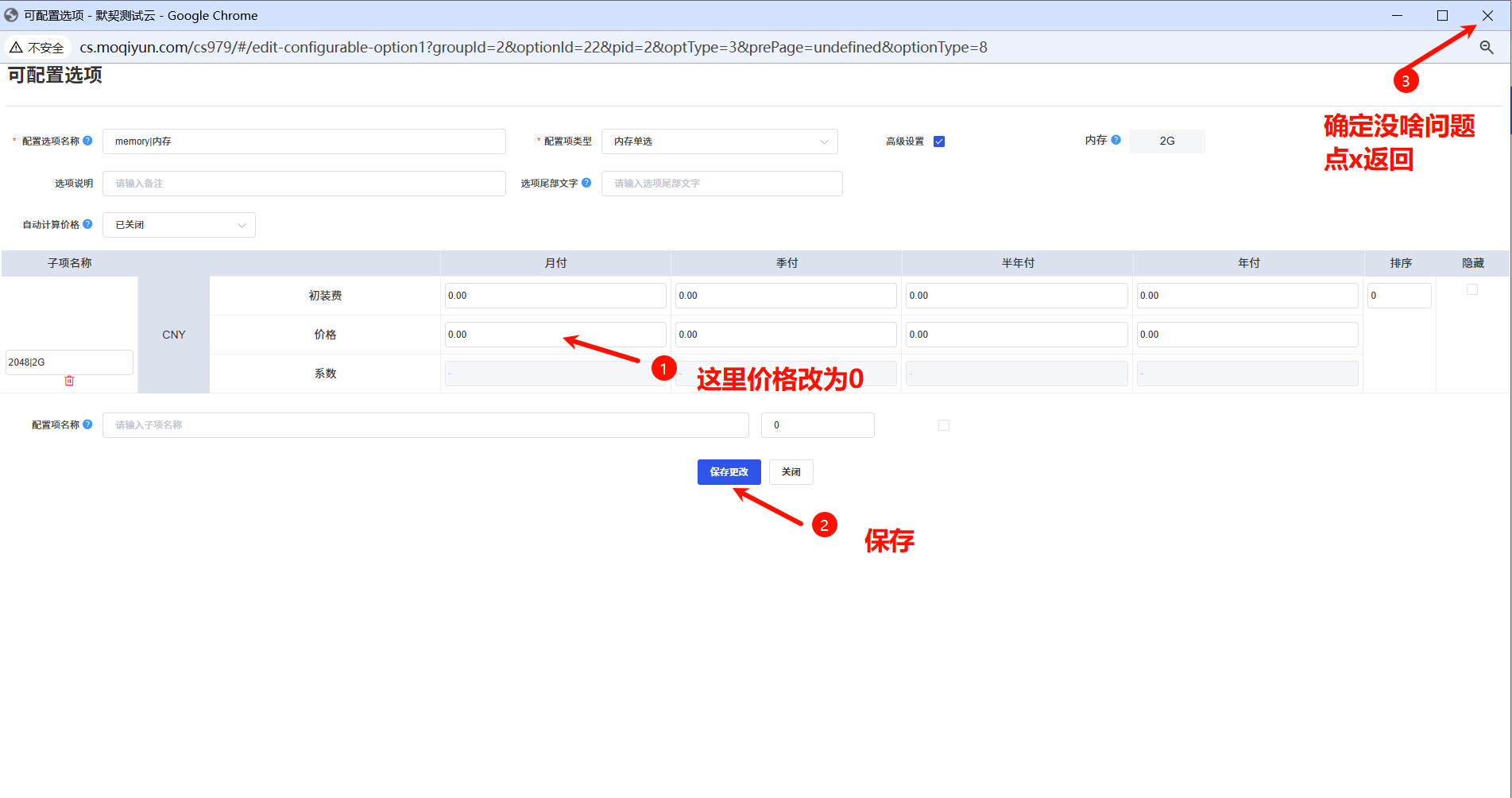Screen dimensions: 1512x798
Task: Click the 半年付 初装费 price field
Action: click(x=1017, y=296)
